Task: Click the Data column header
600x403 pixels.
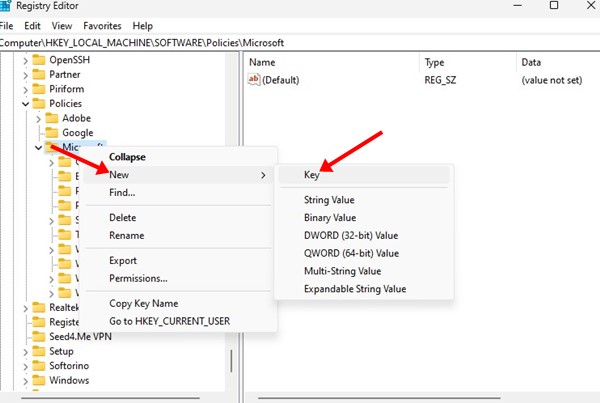Action: coord(530,62)
